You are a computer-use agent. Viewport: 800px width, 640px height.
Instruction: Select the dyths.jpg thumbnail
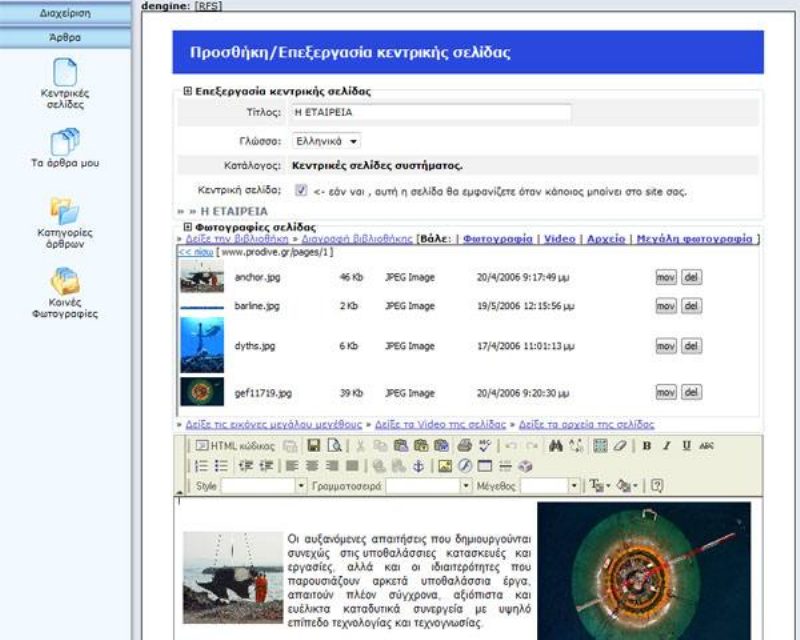[202, 345]
